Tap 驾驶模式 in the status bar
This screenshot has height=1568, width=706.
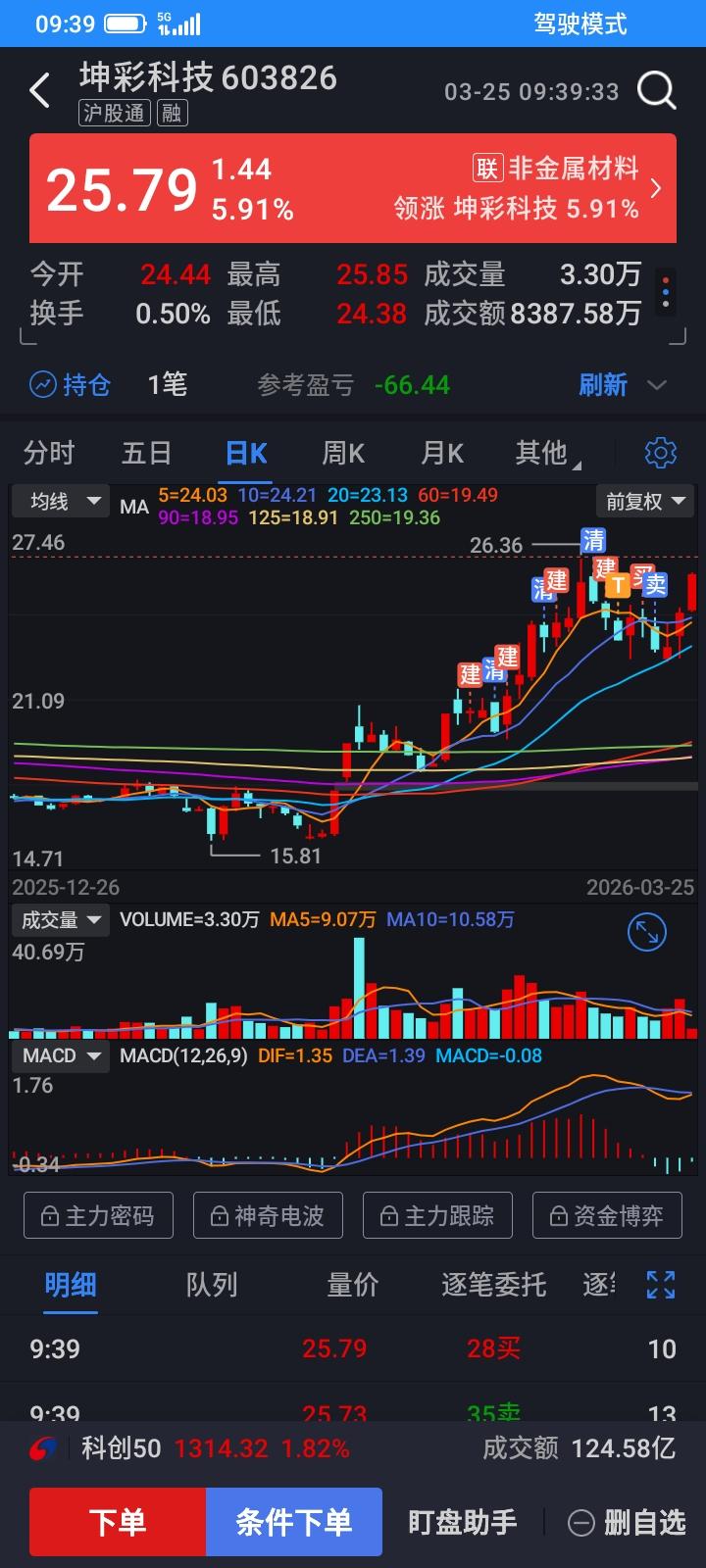coord(580,24)
